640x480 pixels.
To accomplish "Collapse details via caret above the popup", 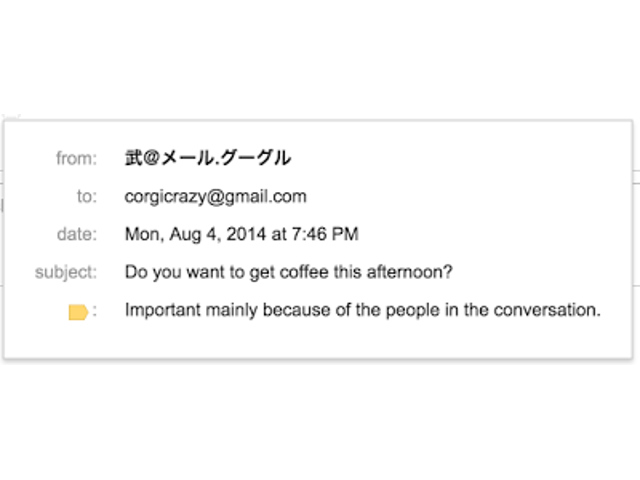I will 11,118.
